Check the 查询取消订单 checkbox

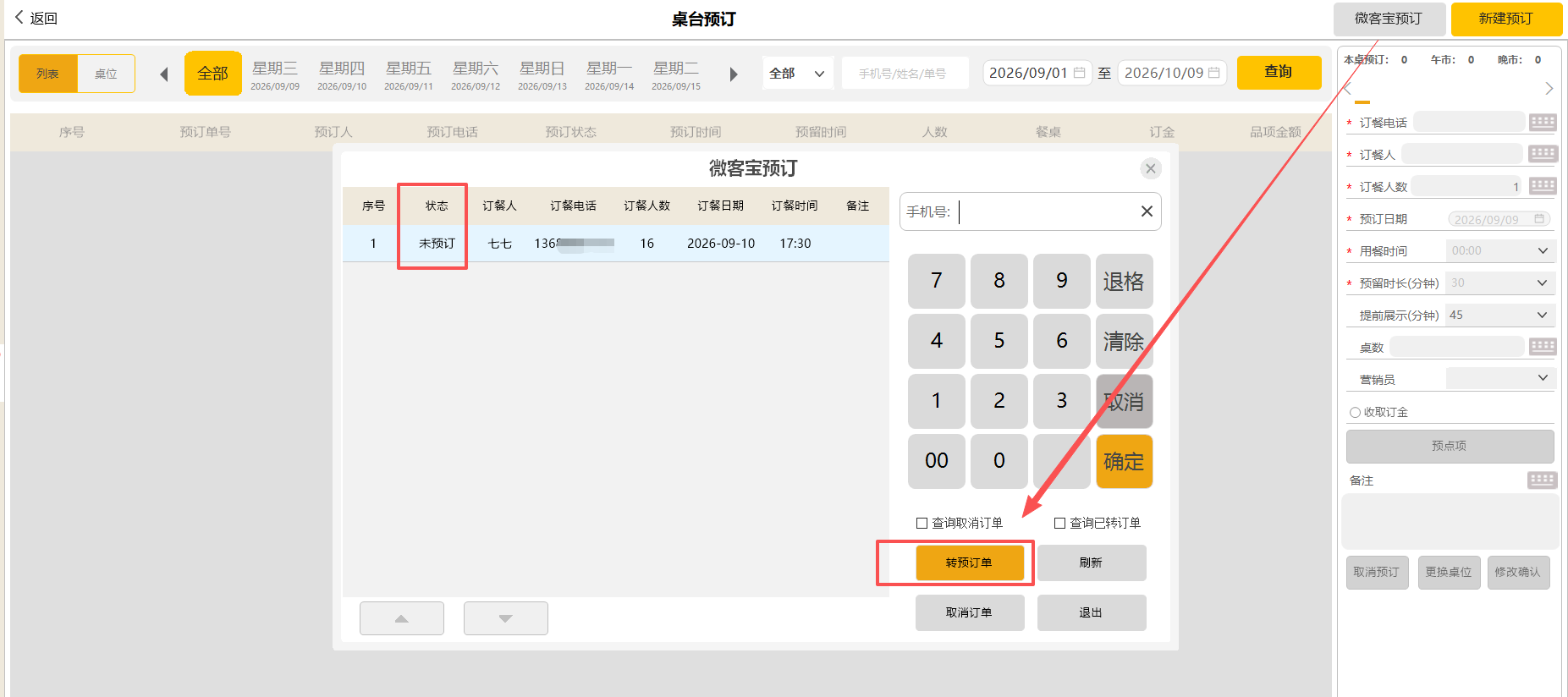pyautogui.click(x=922, y=524)
